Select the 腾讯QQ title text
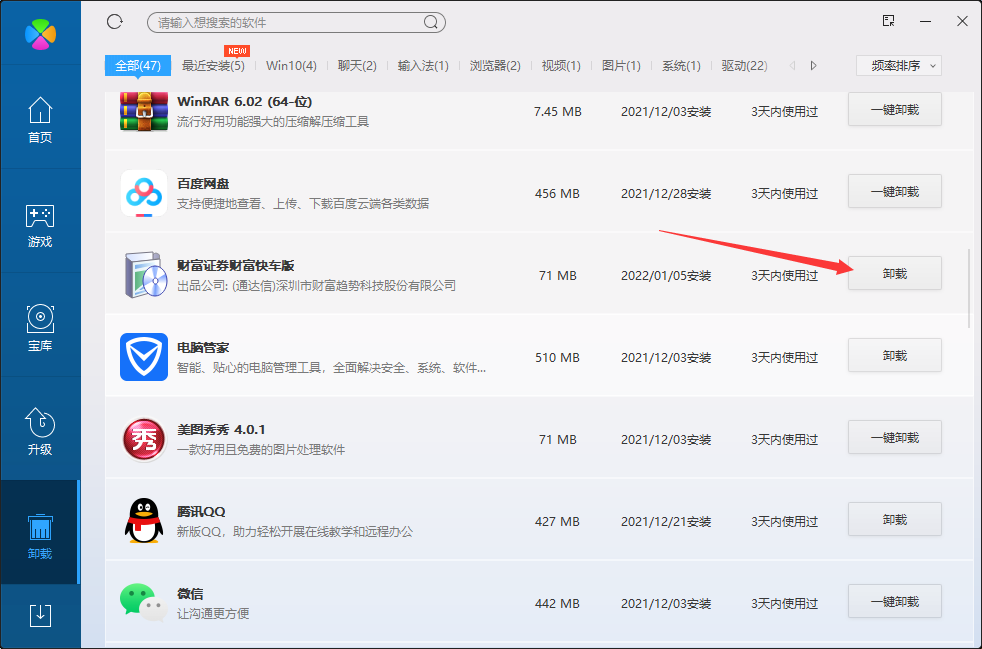982x649 pixels. 201,512
